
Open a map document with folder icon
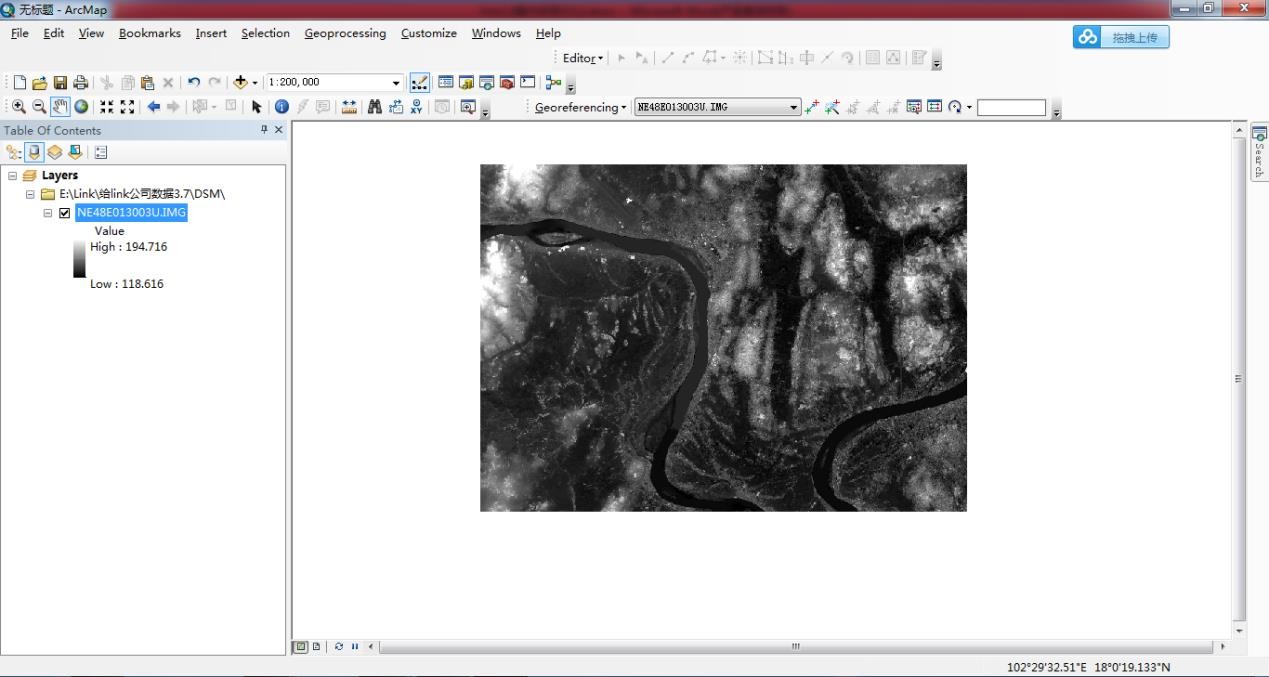[40, 83]
